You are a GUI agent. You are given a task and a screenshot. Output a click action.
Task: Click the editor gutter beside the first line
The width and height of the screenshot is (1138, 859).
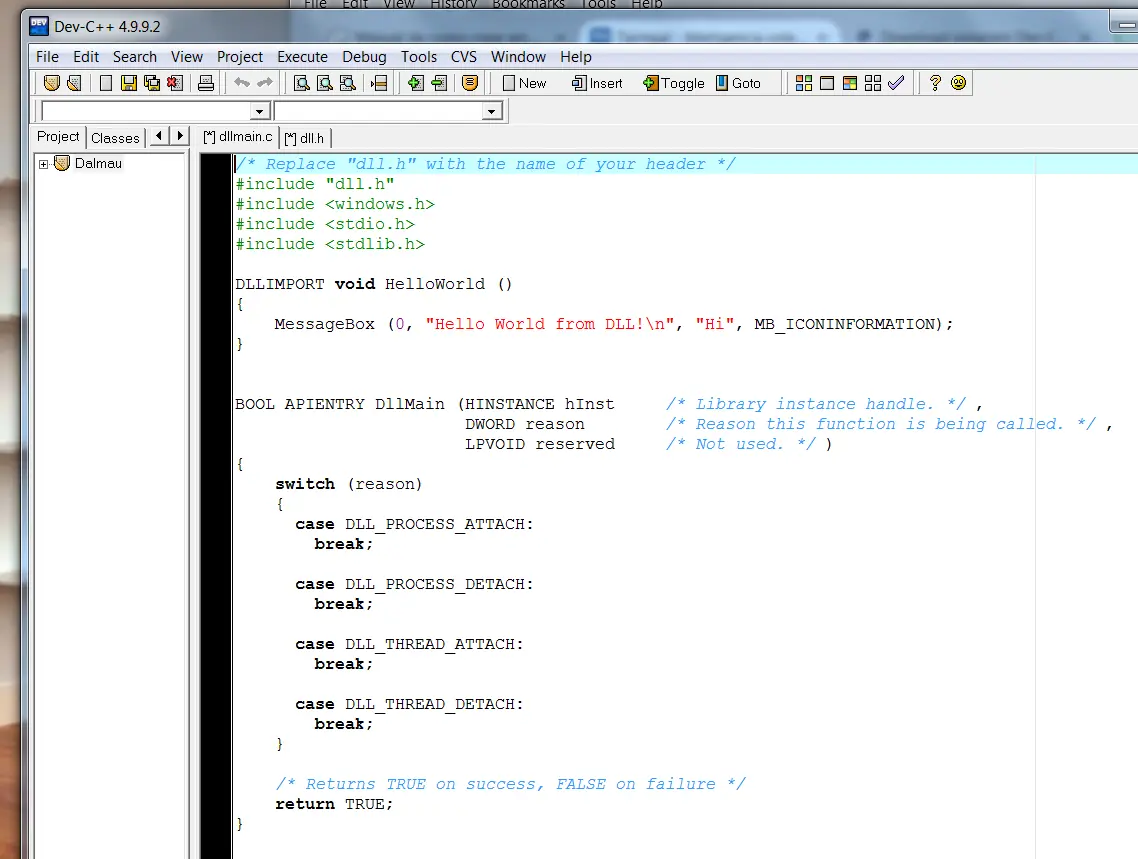pos(216,164)
